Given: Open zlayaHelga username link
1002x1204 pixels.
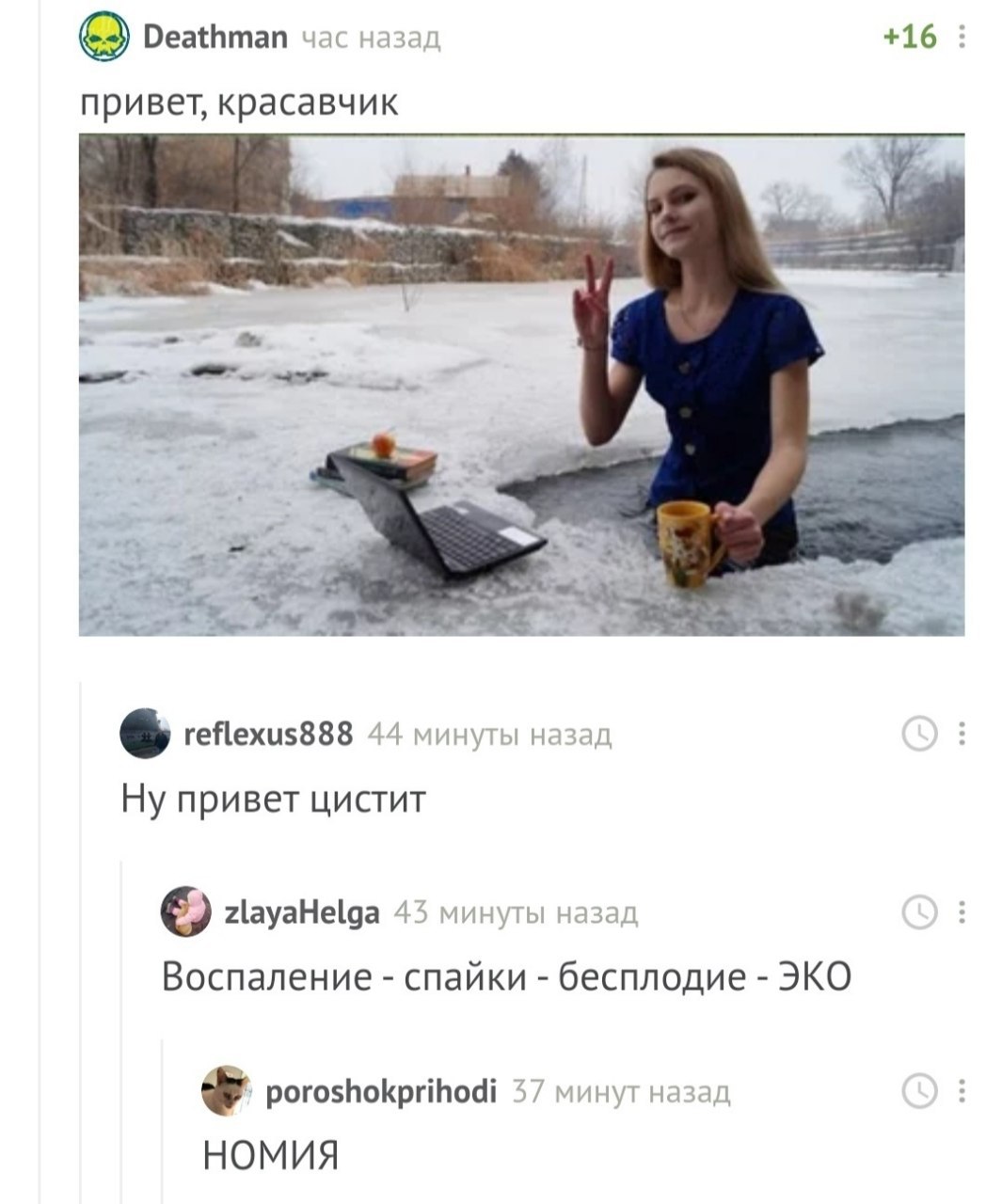Looking at the screenshot, I should point(302,912).
